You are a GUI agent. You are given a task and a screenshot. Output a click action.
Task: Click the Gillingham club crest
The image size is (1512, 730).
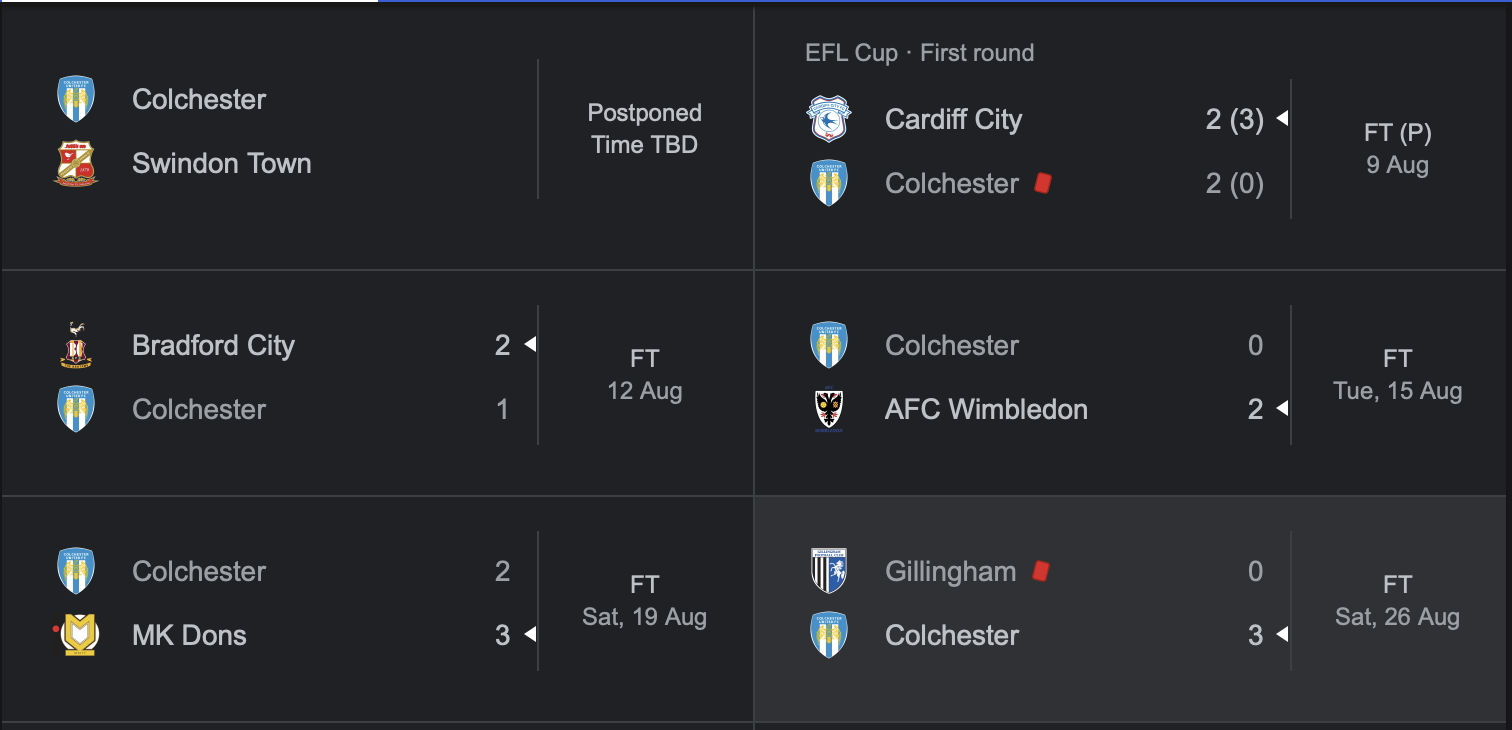coord(828,572)
